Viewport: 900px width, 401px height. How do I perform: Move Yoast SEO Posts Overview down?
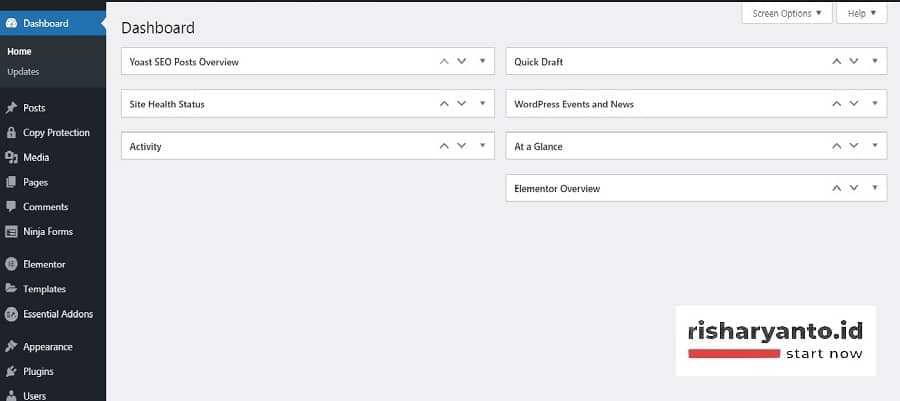pyautogui.click(x=461, y=61)
